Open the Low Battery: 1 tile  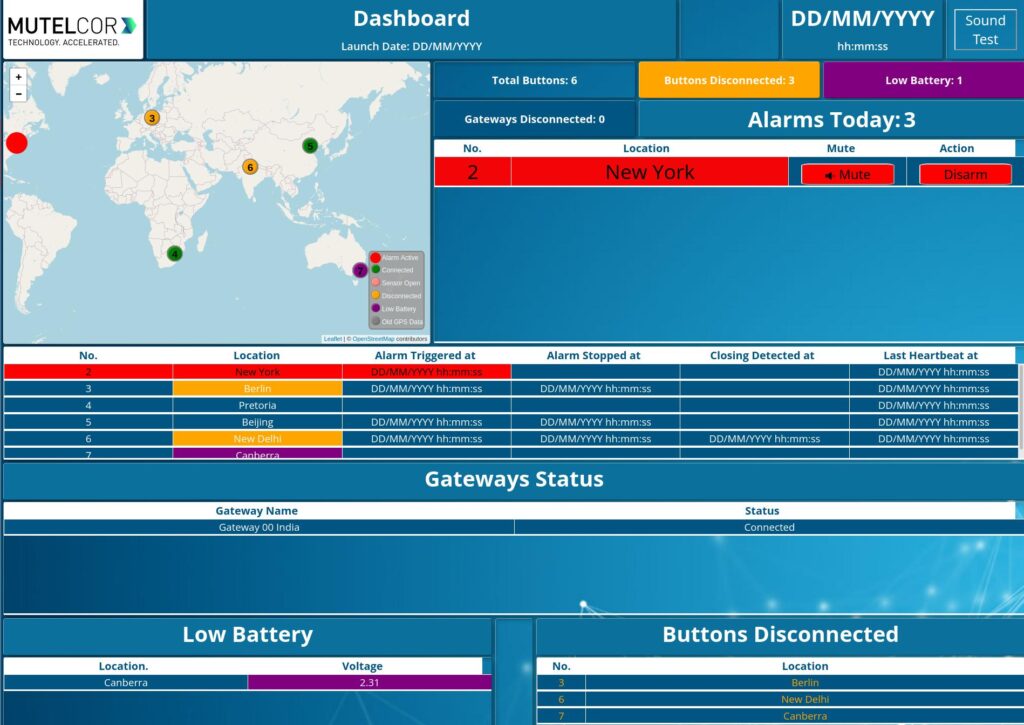(923, 80)
